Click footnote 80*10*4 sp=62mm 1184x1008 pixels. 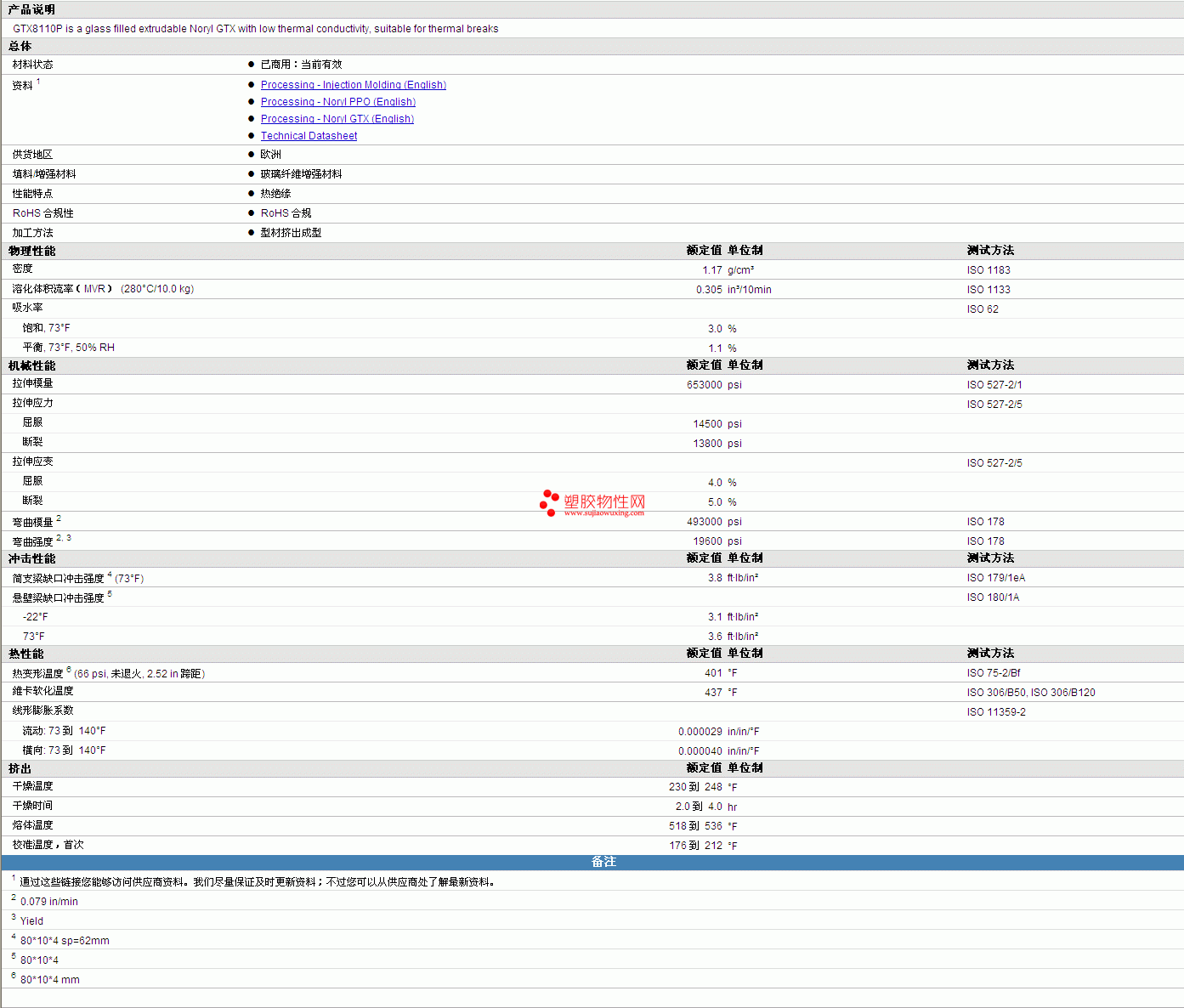[x=65, y=941]
